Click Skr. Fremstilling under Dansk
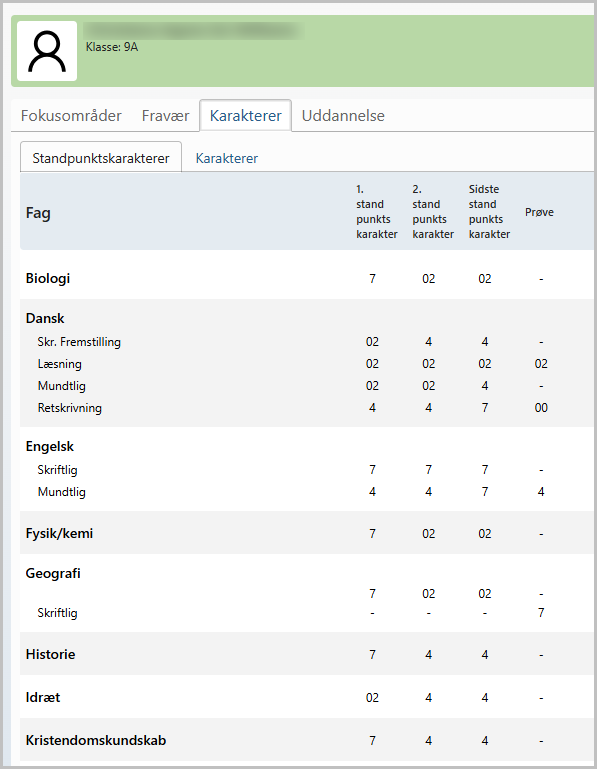The width and height of the screenshot is (597, 769). [79, 342]
